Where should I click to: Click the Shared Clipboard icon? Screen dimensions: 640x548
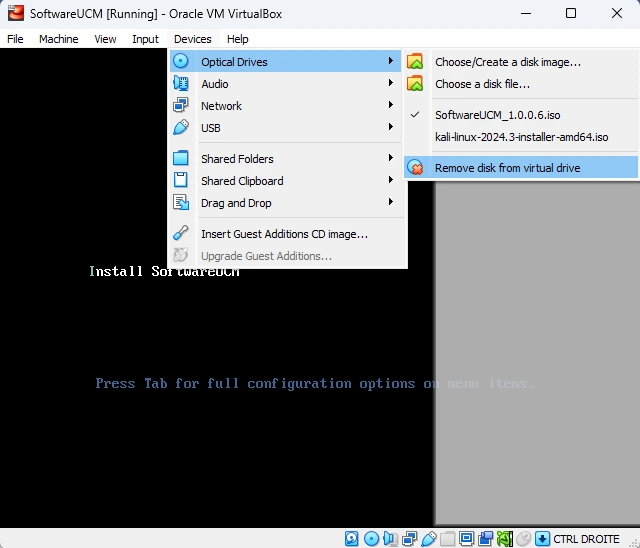click(x=180, y=180)
